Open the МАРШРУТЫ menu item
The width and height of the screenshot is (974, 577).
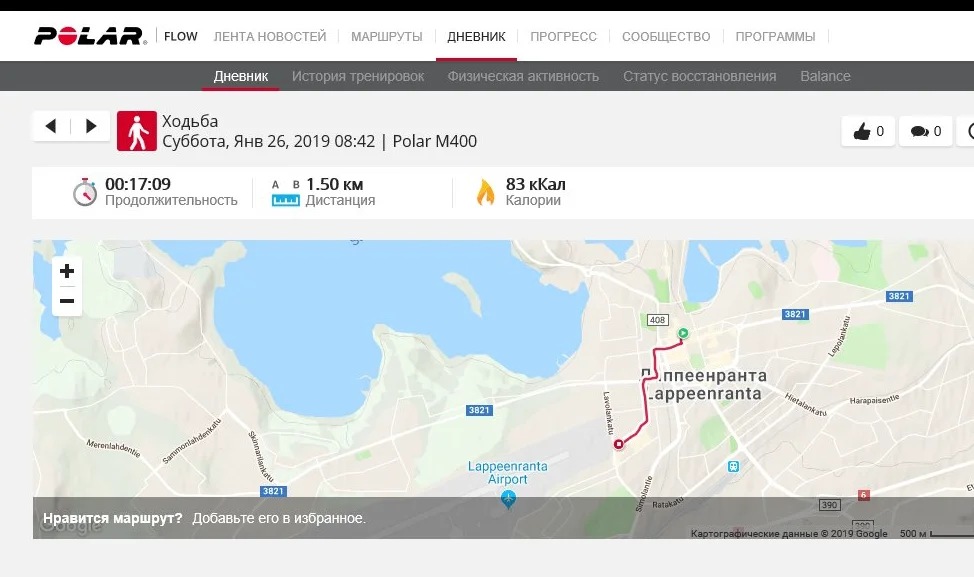tap(386, 37)
